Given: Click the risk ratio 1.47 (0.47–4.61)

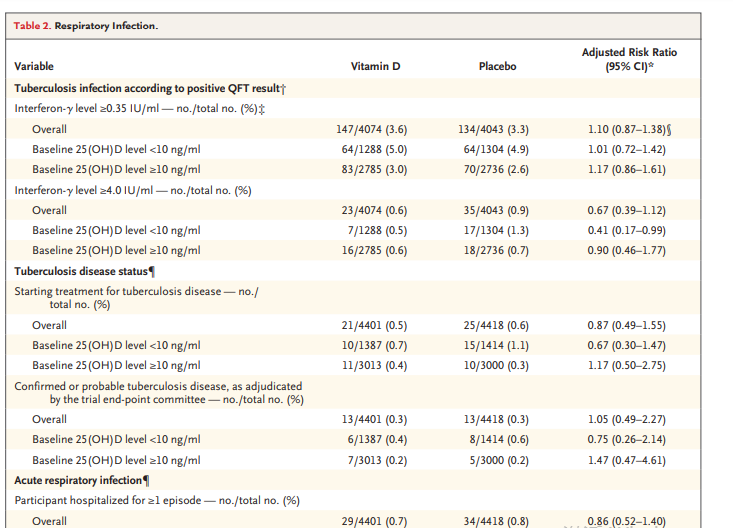Looking at the screenshot, I should (626, 461).
